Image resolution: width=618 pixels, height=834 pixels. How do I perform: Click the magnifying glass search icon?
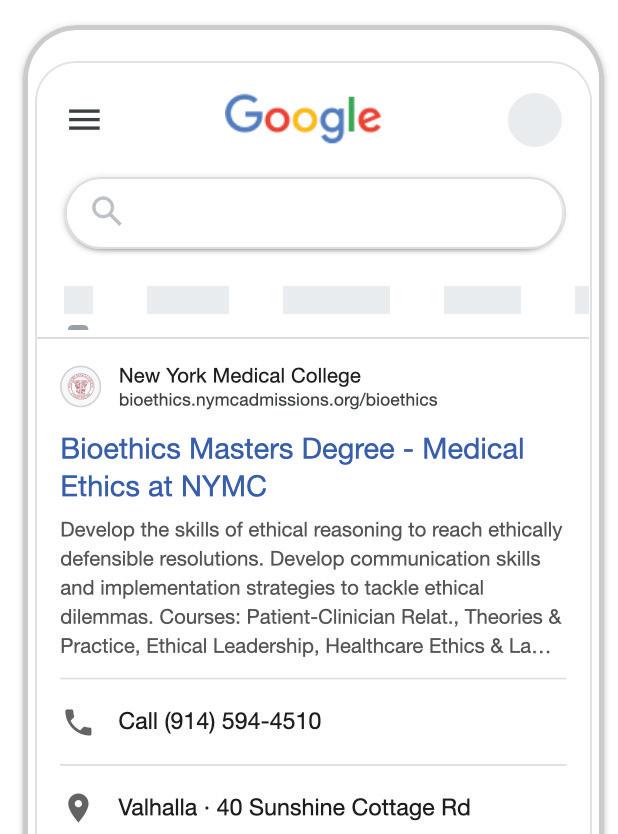(106, 211)
